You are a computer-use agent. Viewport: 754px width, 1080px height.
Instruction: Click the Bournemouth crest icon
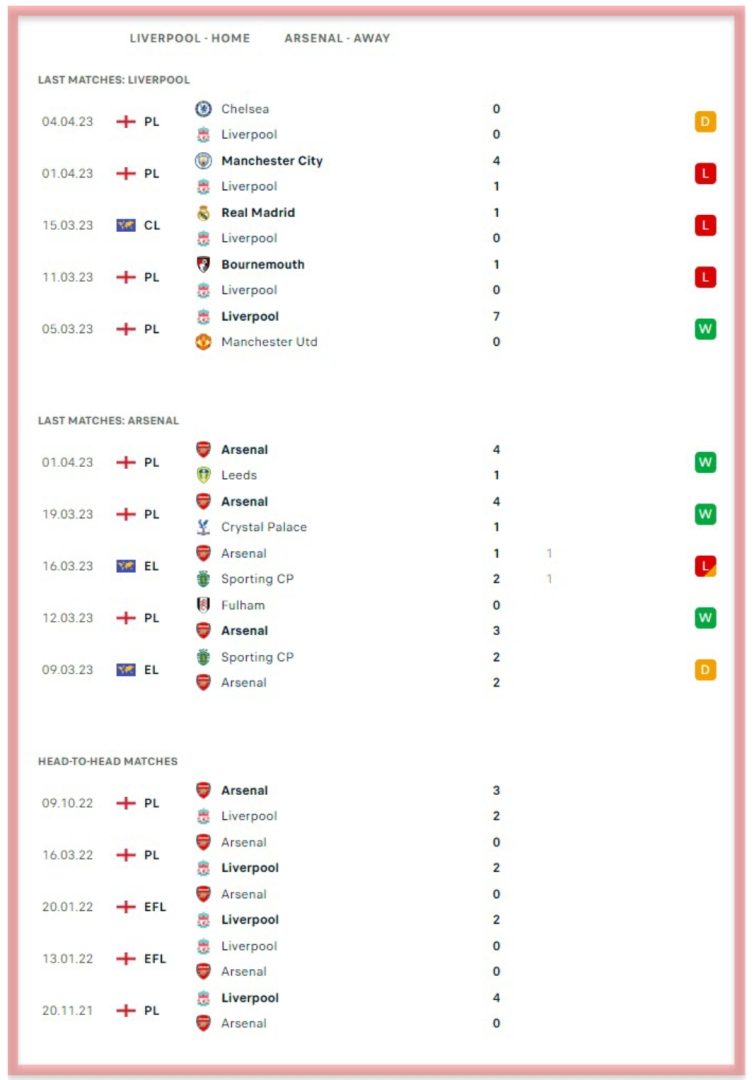coord(203,264)
